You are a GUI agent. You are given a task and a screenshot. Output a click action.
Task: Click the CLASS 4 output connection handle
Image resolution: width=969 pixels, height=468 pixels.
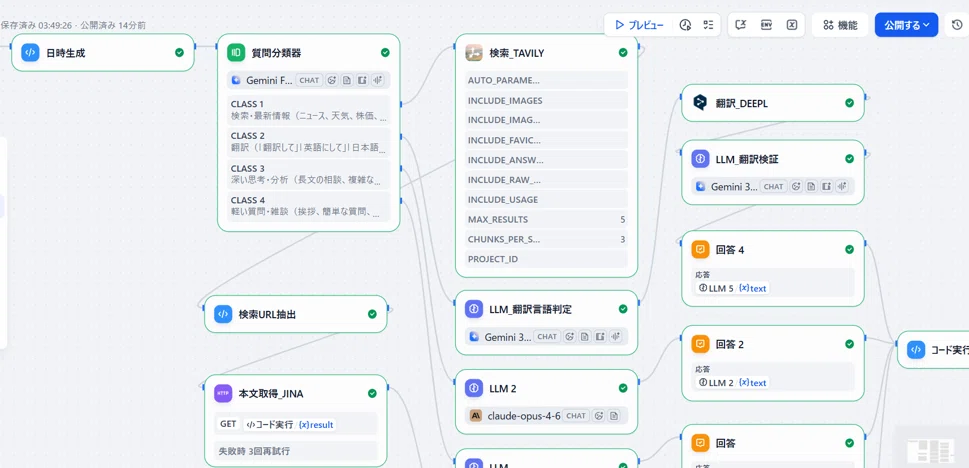(x=402, y=200)
